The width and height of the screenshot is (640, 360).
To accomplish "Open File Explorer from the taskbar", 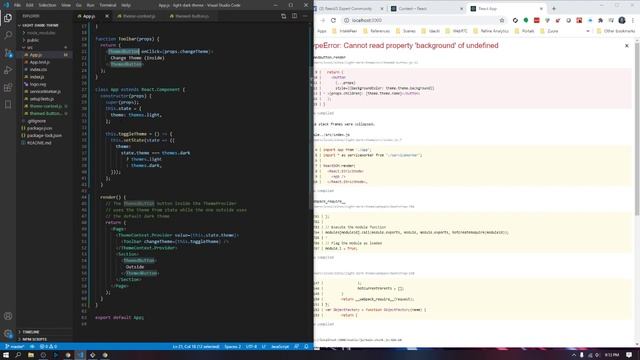I will click(31, 355).
